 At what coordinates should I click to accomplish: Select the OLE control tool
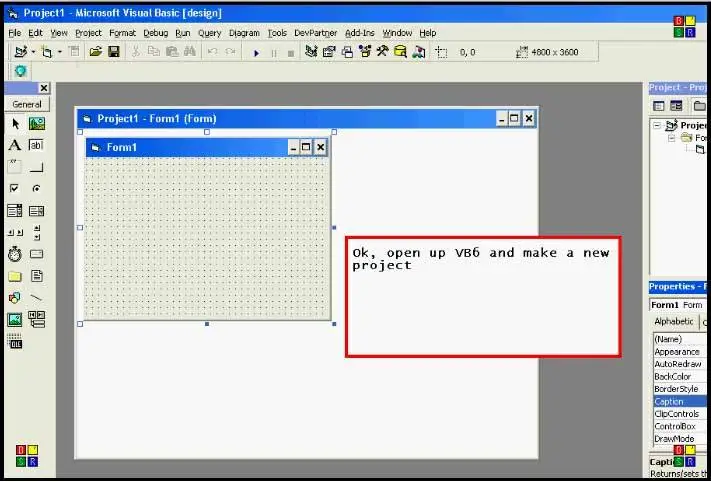pyautogui.click(x=15, y=341)
